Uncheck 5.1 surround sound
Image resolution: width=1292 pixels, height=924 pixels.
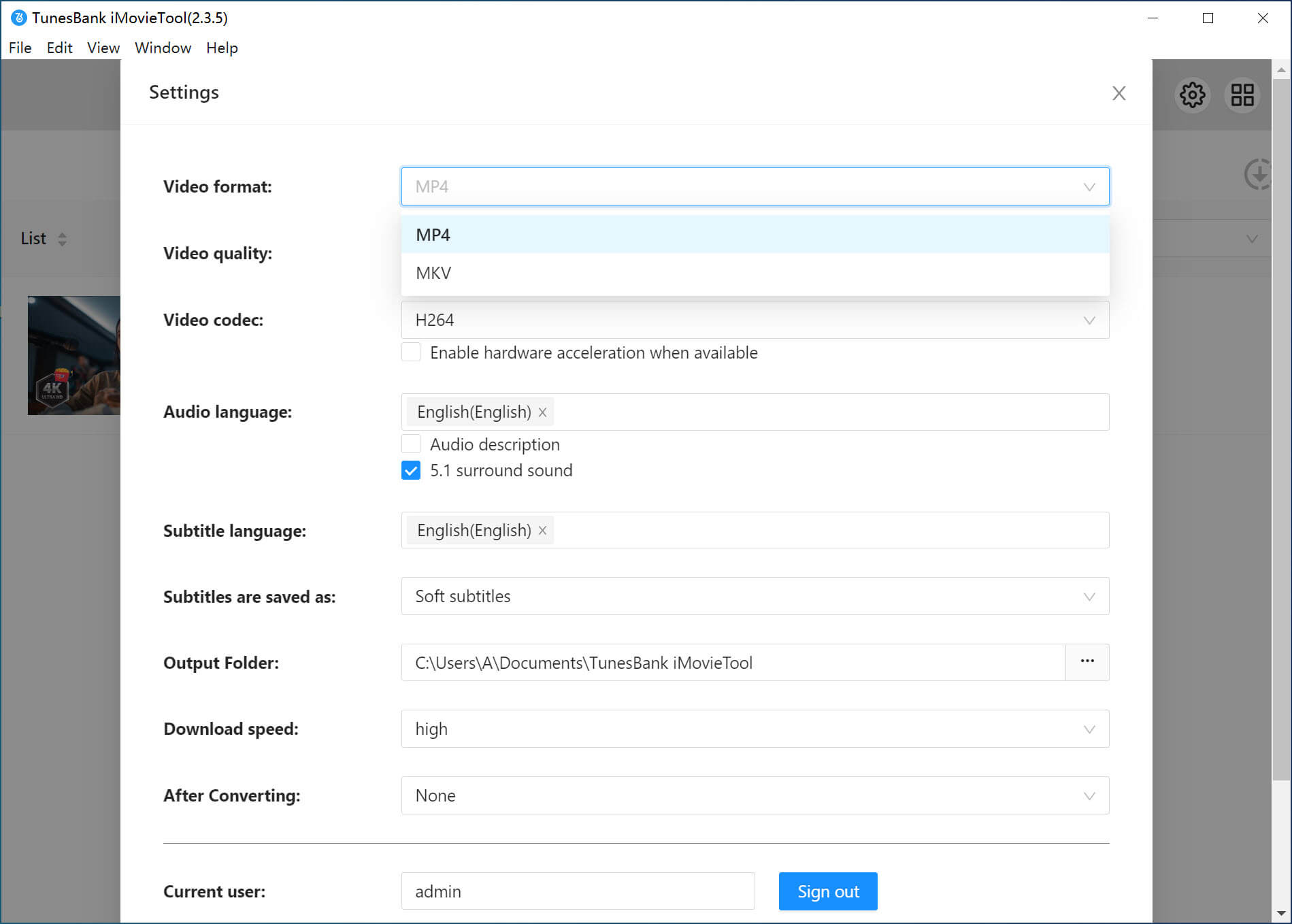click(x=411, y=470)
